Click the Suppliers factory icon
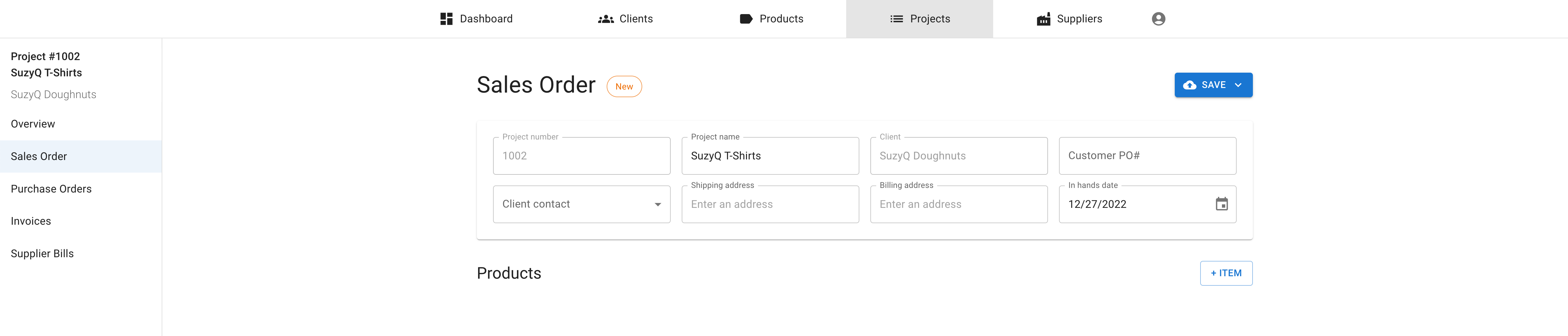 pos(1043,19)
